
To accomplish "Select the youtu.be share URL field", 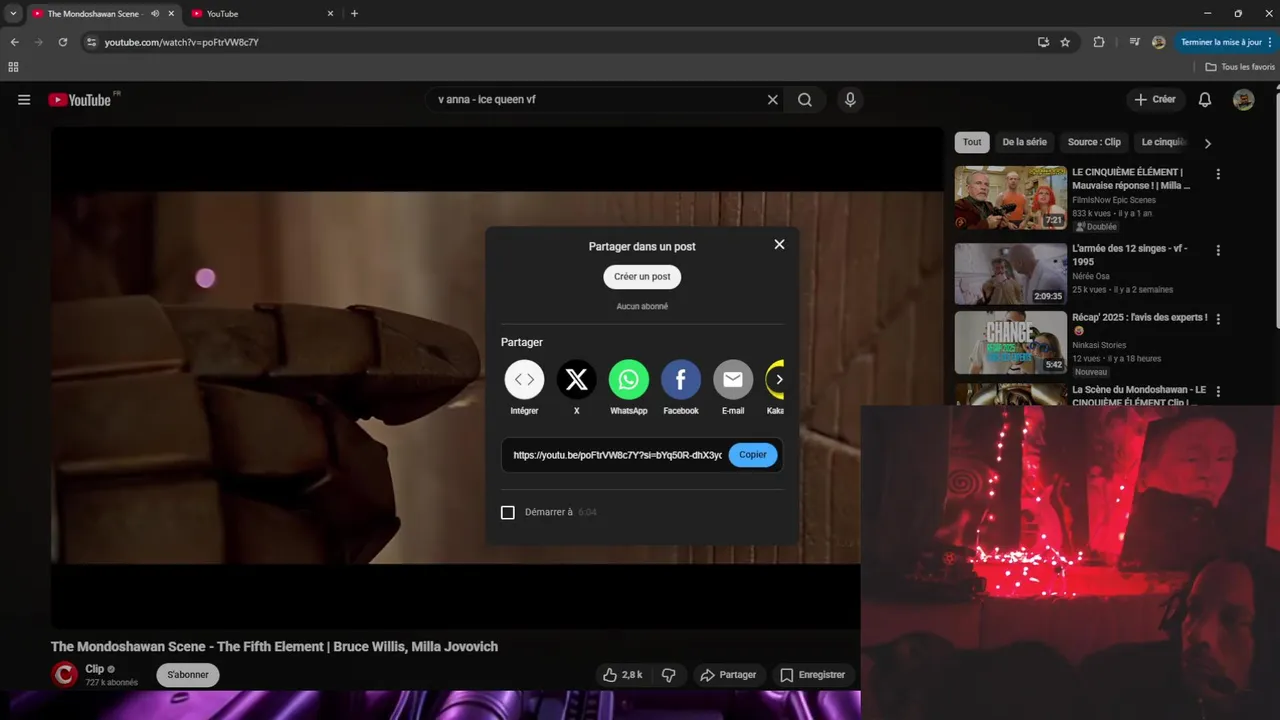I will pos(617,455).
